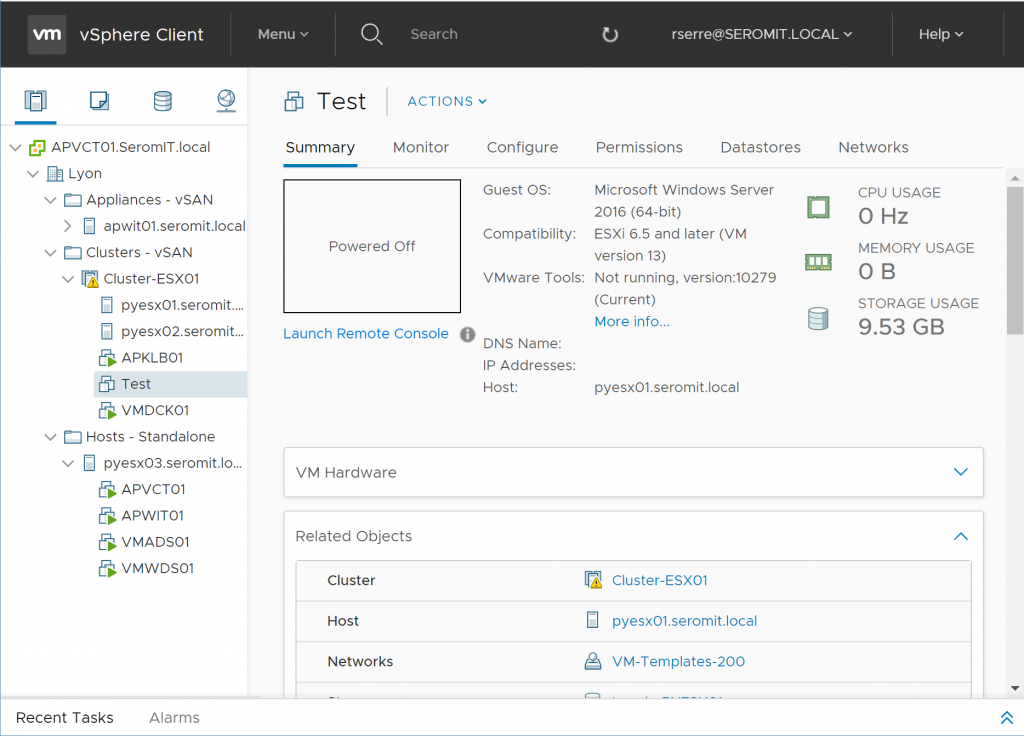Expand Recent Tasks panel with double-chevron icon
1024x736 pixels.
click(x=1006, y=718)
